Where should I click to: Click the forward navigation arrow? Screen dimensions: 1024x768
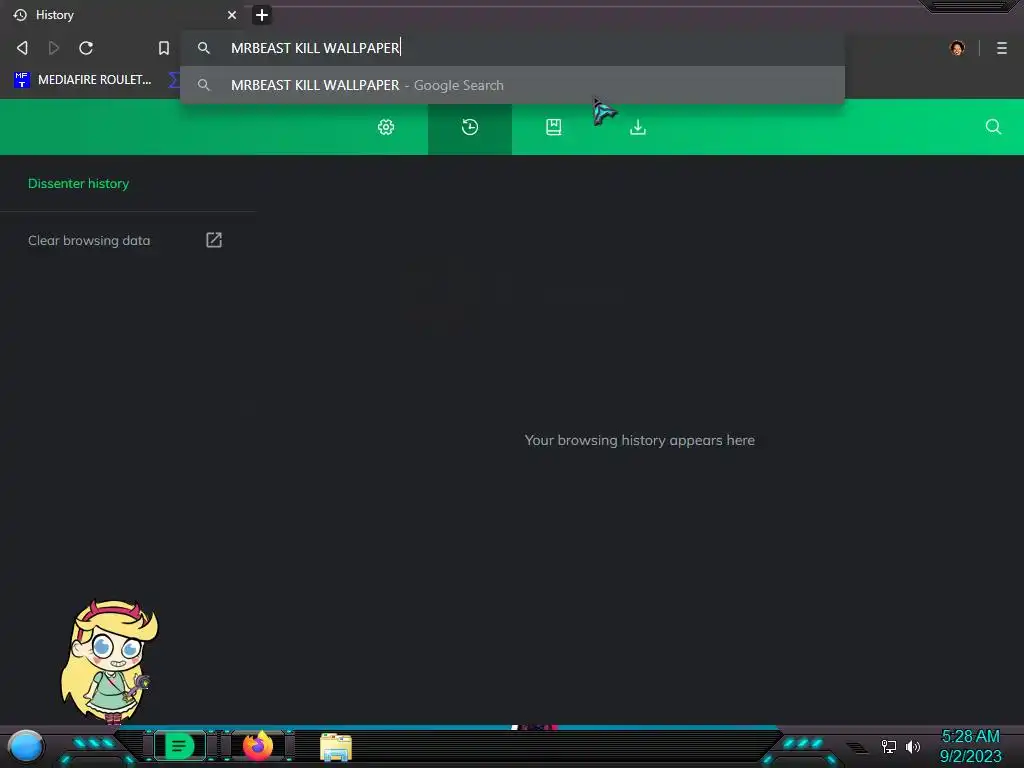click(x=54, y=48)
